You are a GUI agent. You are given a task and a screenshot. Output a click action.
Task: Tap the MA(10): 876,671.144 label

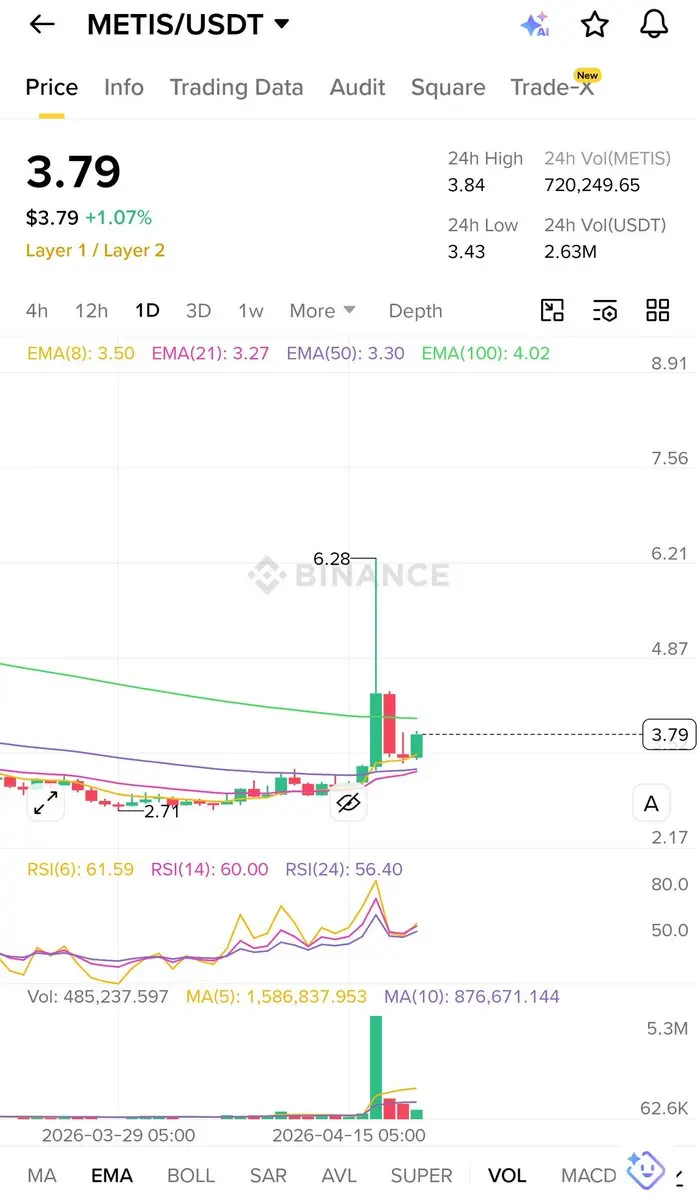pyautogui.click(x=472, y=996)
